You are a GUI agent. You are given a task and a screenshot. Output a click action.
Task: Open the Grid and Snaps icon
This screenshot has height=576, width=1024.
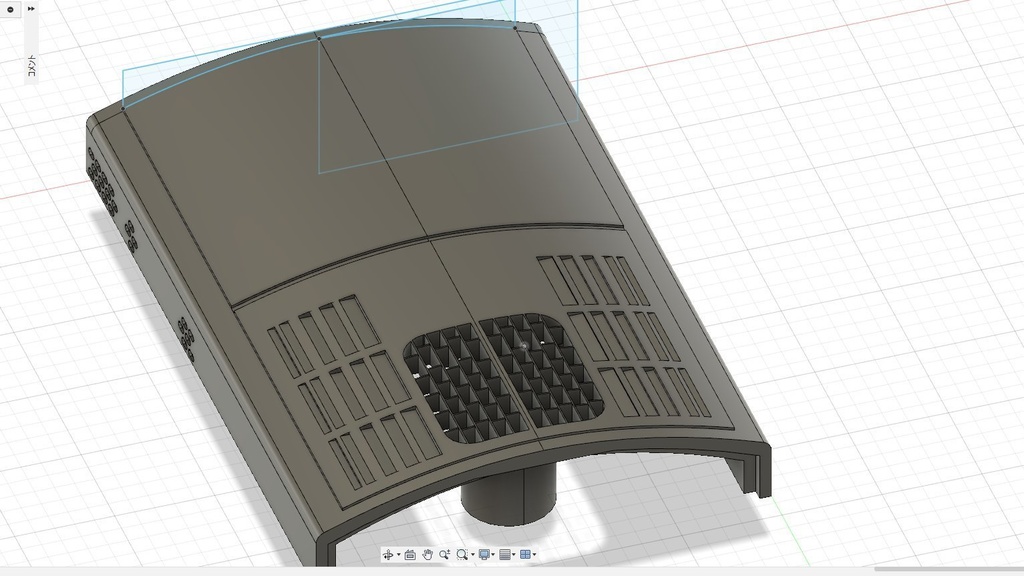[x=505, y=554]
